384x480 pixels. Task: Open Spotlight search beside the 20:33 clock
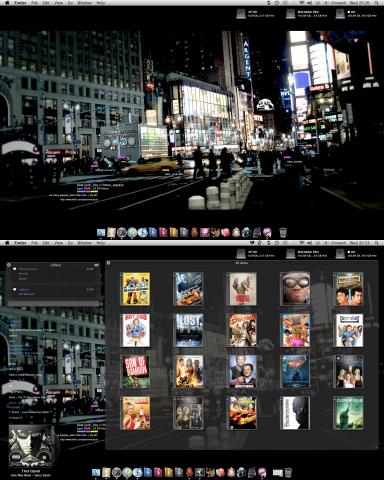tap(377, 243)
